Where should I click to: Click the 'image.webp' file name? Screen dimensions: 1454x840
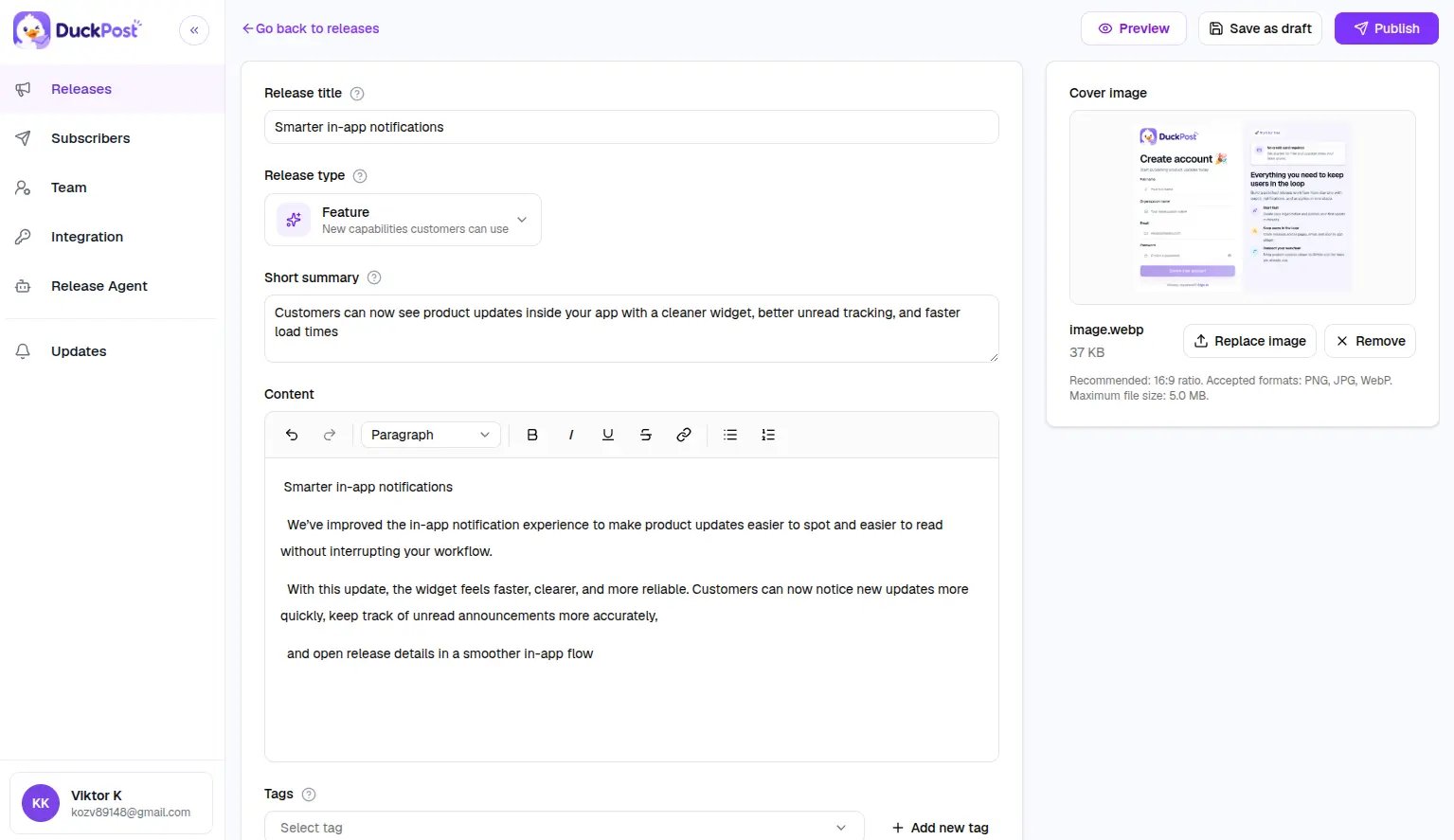click(x=1106, y=330)
